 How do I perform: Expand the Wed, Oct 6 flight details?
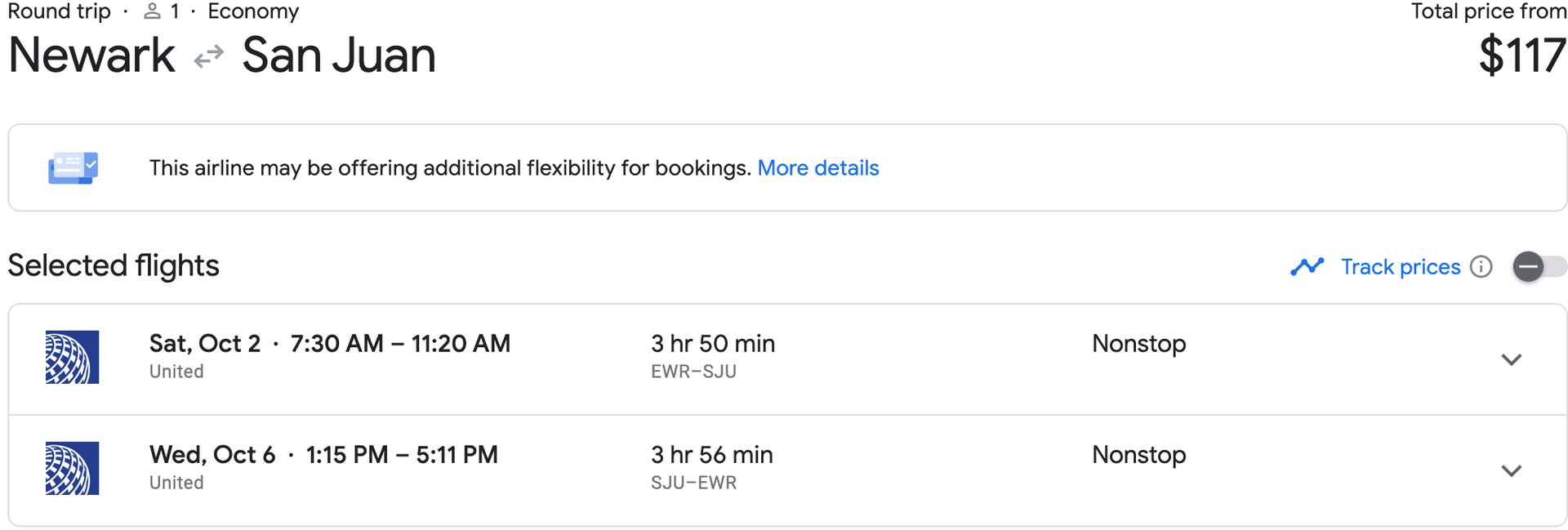pyautogui.click(x=1512, y=470)
